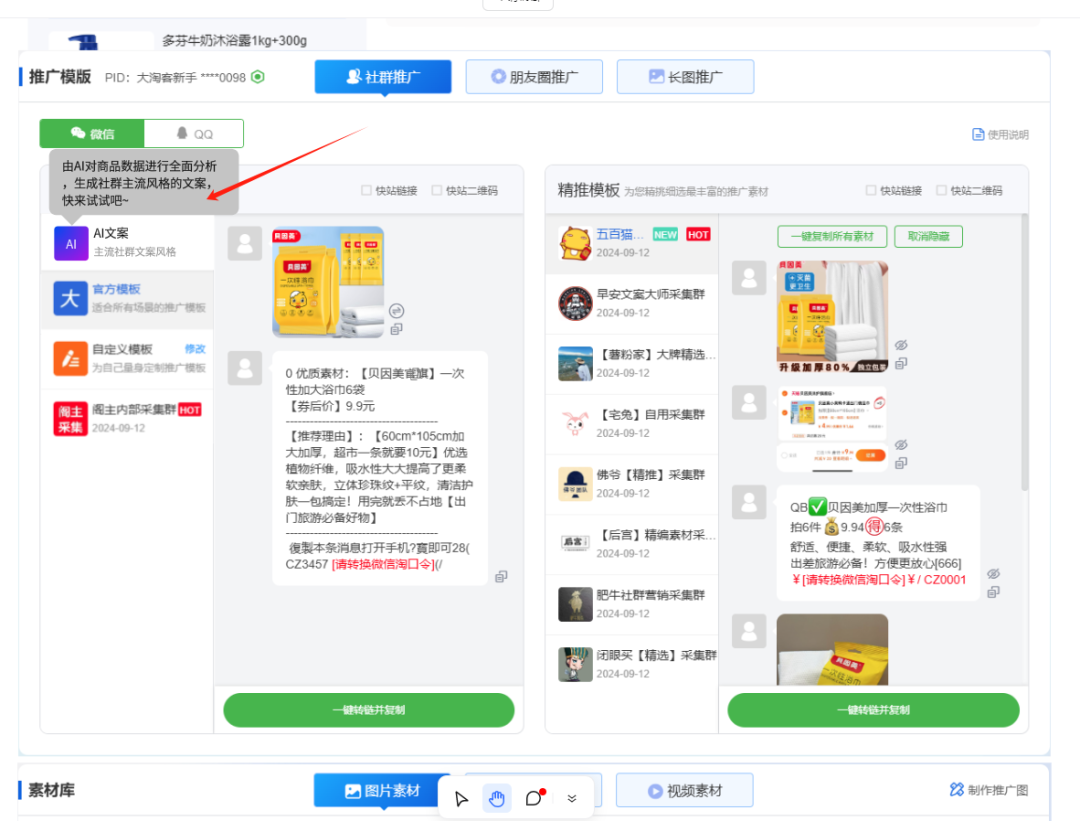Image resolution: width=1080 pixels, height=821 pixels.
Task: Open the 自定义模板 orange icon
Action: [70, 359]
